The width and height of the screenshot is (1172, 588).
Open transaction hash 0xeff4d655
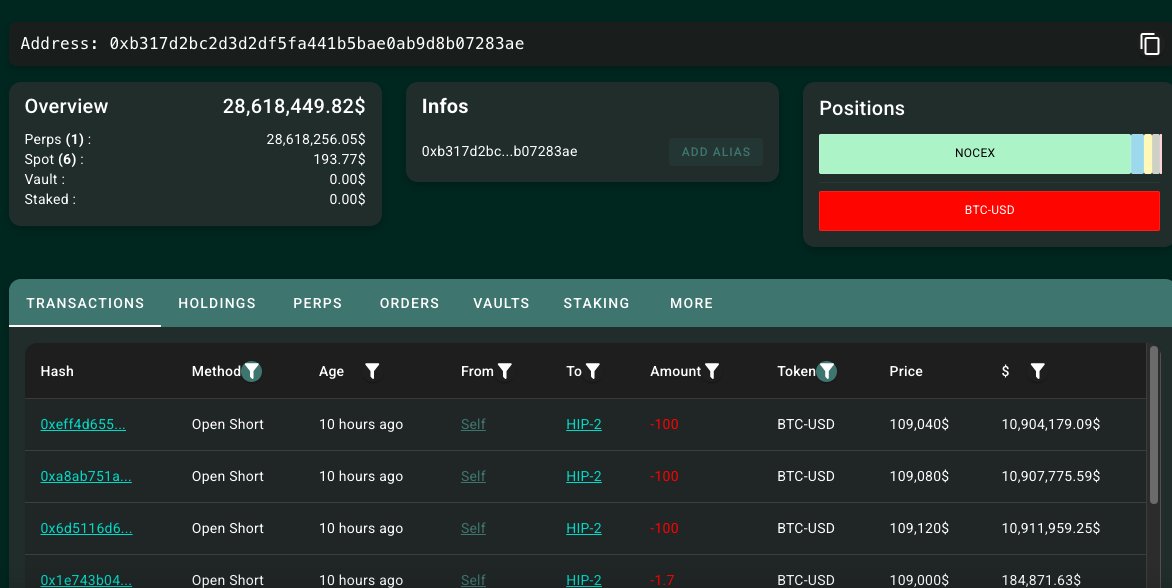point(83,424)
